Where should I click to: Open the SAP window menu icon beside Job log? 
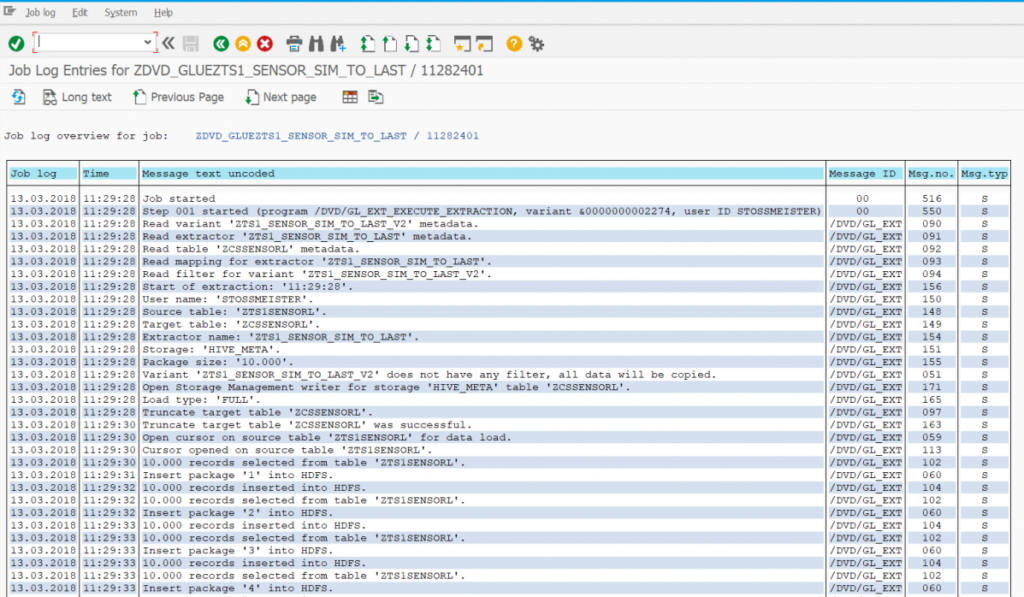[x=9, y=12]
